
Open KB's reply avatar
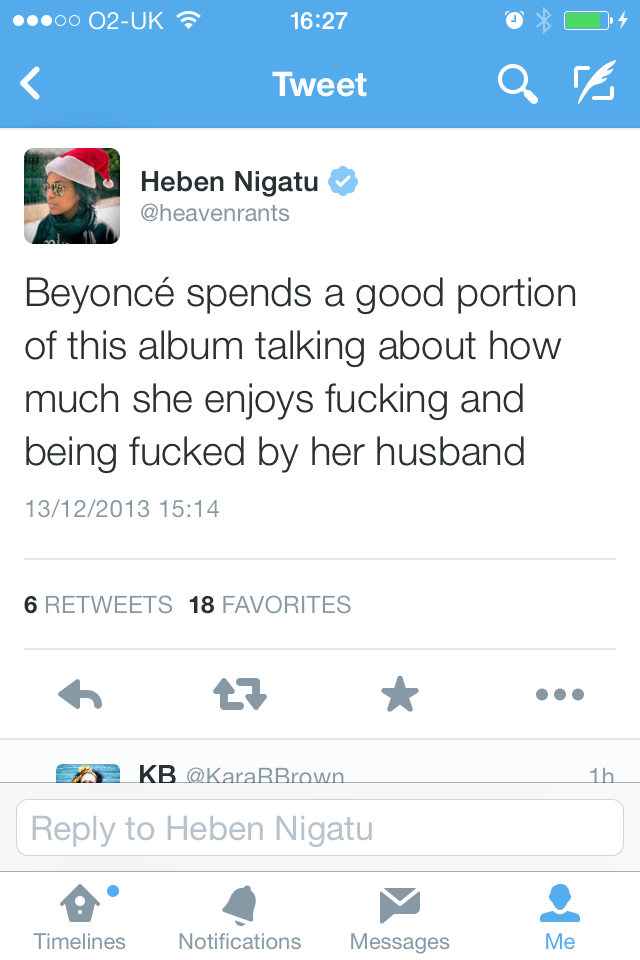point(87,774)
